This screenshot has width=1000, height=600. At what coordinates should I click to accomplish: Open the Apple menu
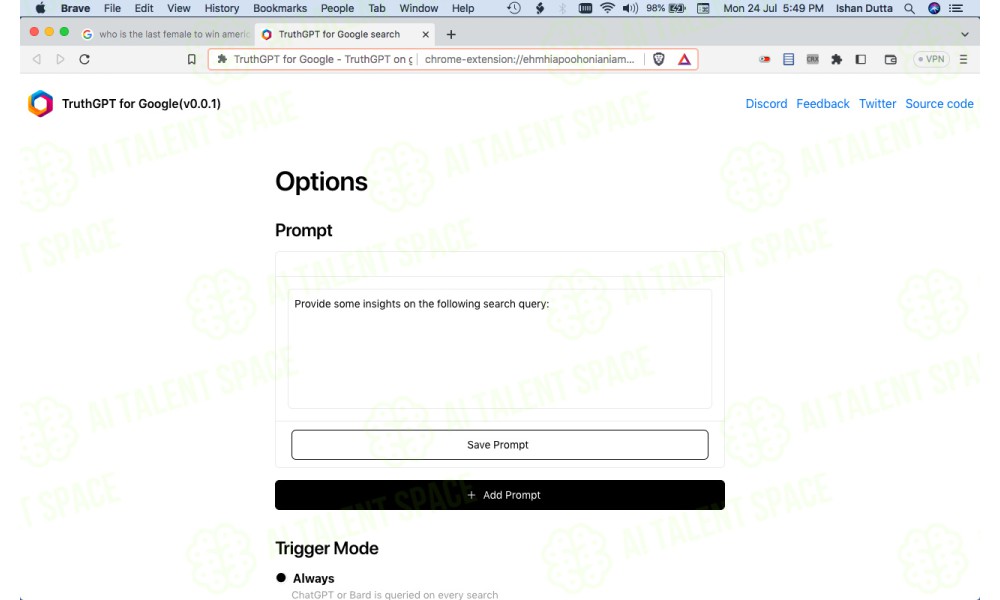click(x=40, y=8)
